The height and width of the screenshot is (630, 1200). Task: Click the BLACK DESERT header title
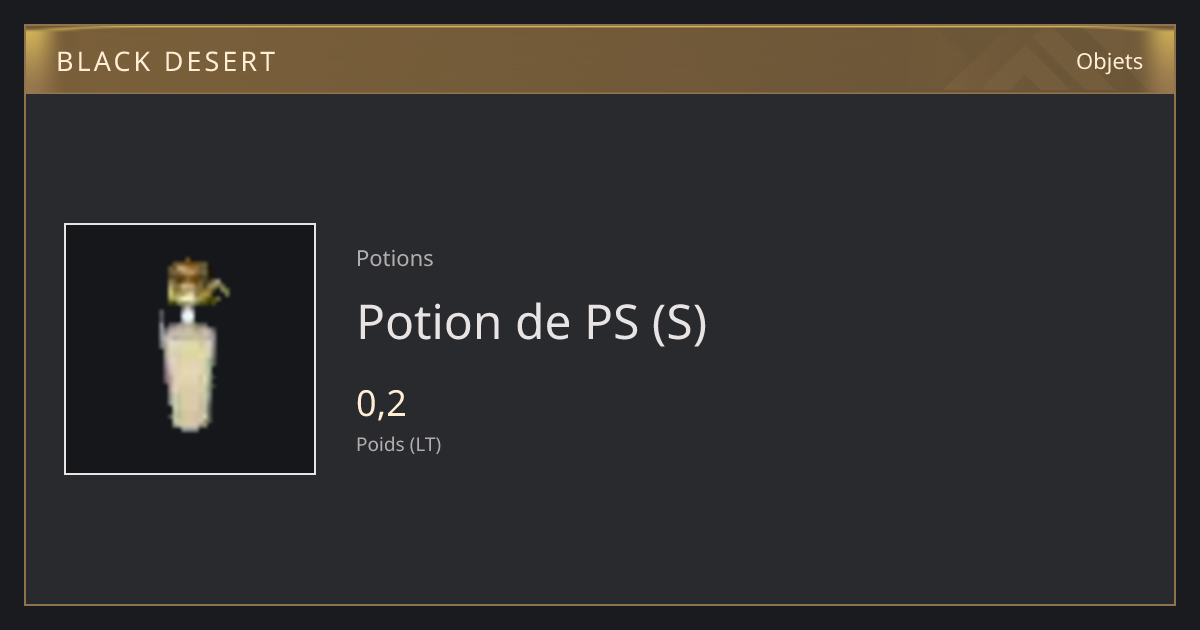[166, 62]
